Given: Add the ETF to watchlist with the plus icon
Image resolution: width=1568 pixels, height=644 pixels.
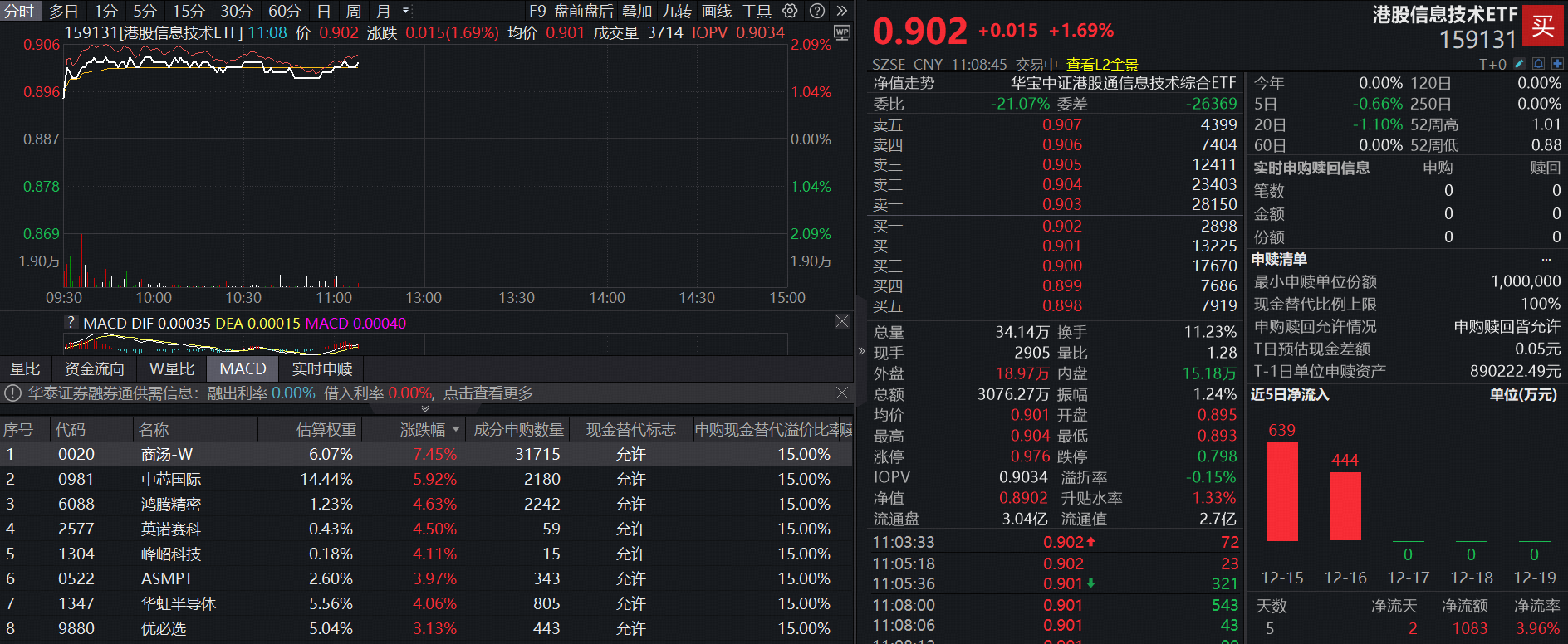Looking at the screenshot, I should [1556, 64].
